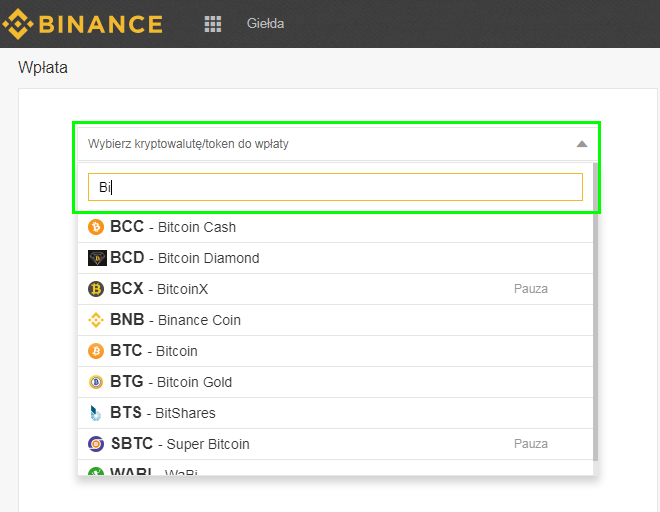This screenshot has width=660, height=512.
Task: Click the dropdown list scrollbar
Action: pyautogui.click(x=596, y=312)
